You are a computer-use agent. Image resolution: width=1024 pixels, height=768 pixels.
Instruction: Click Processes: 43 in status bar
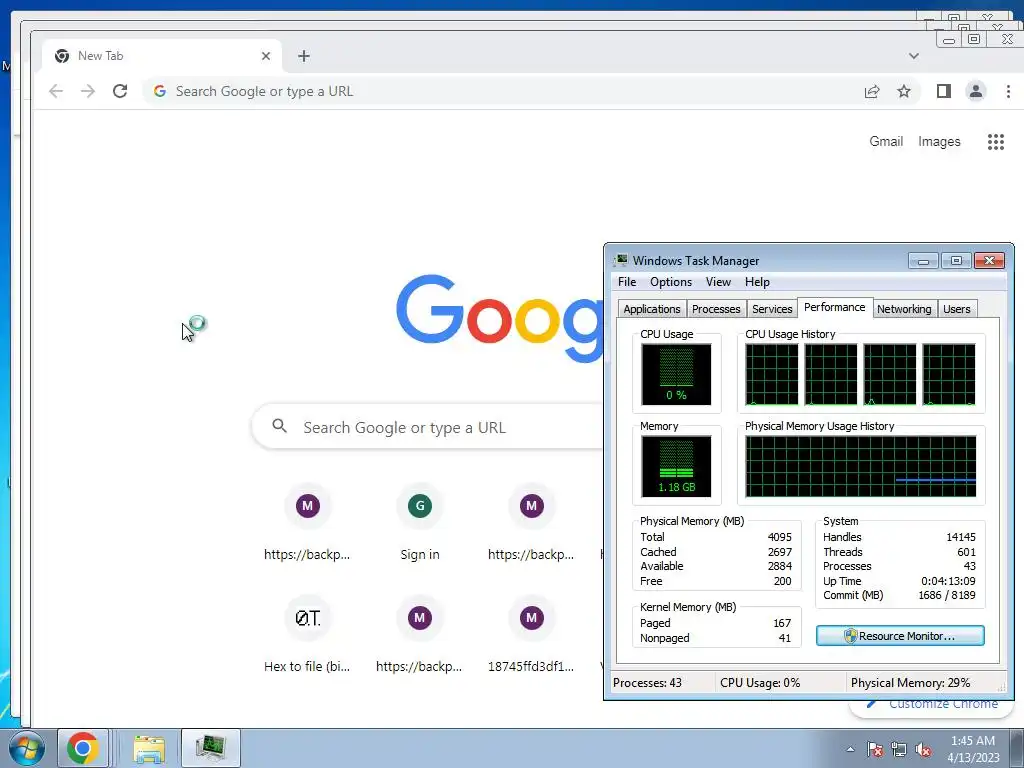click(647, 683)
